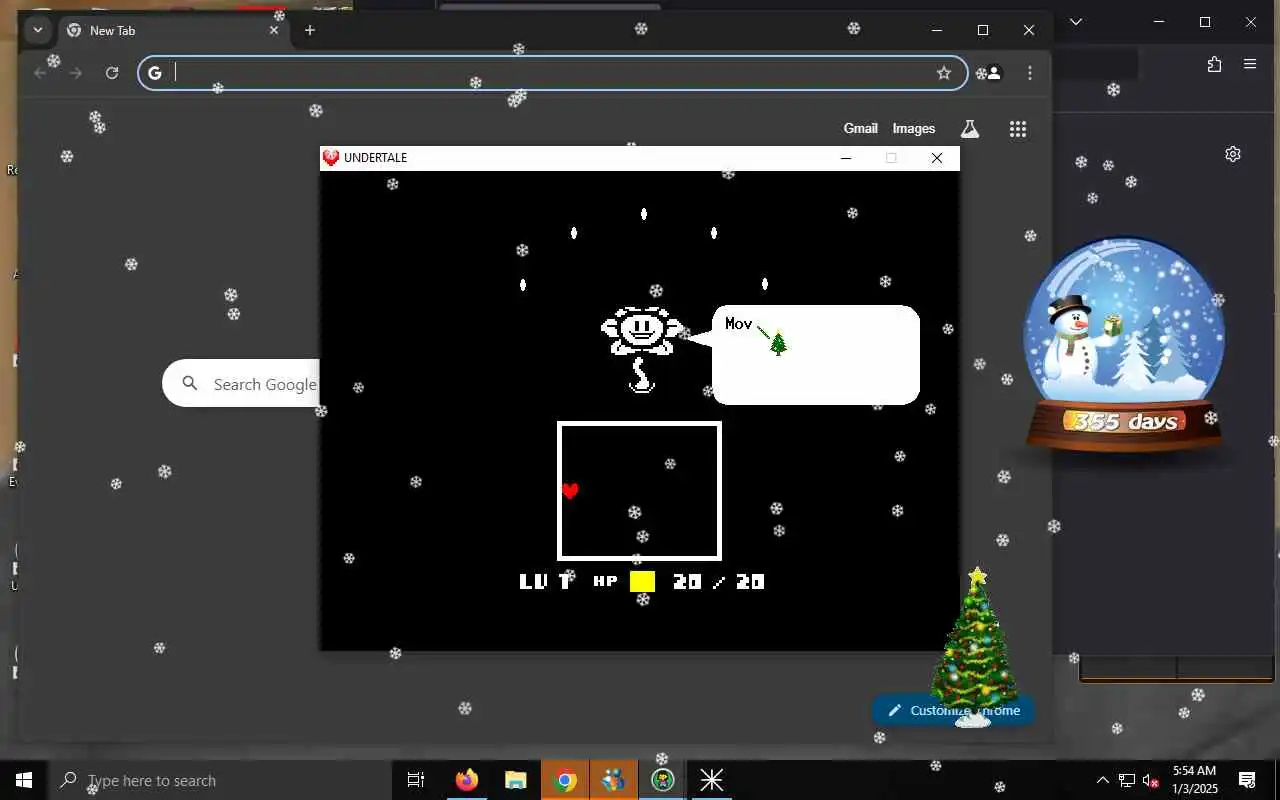The width and height of the screenshot is (1280, 800).
Task: Launch Firefox from the taskbar
Action: point(467,780)
